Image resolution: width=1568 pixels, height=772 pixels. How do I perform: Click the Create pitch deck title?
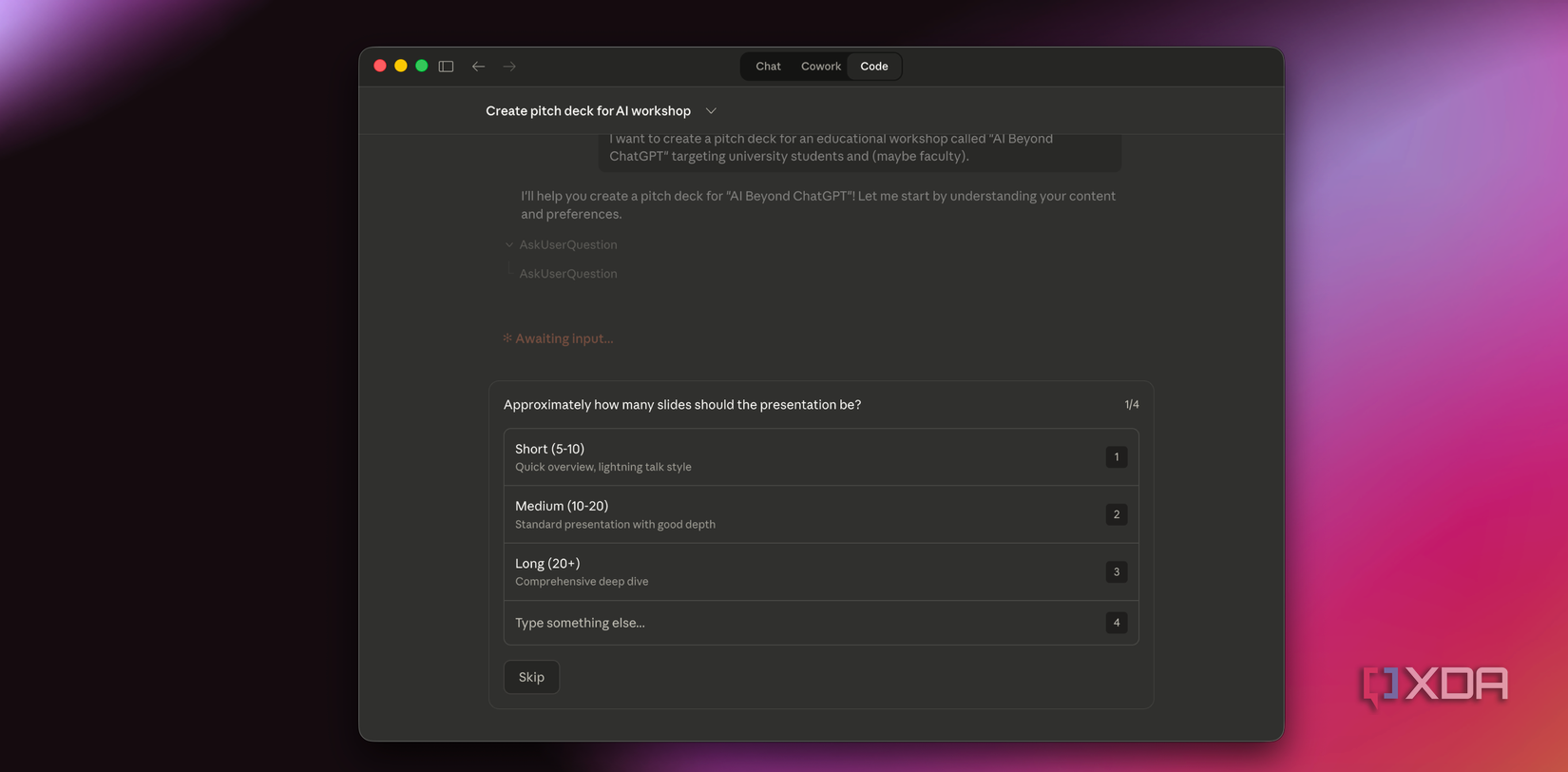point(588,111)
